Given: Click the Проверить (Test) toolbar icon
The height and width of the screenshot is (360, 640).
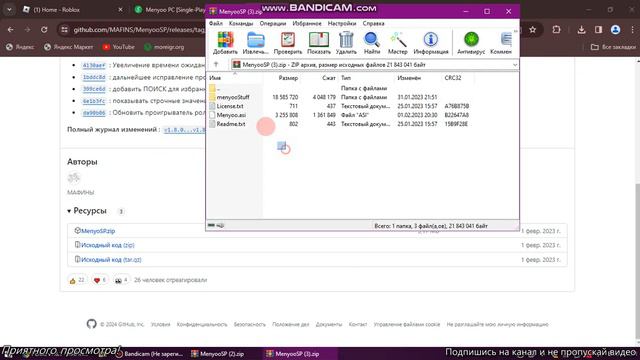Looking at the screenshot, I should point(288,43).
